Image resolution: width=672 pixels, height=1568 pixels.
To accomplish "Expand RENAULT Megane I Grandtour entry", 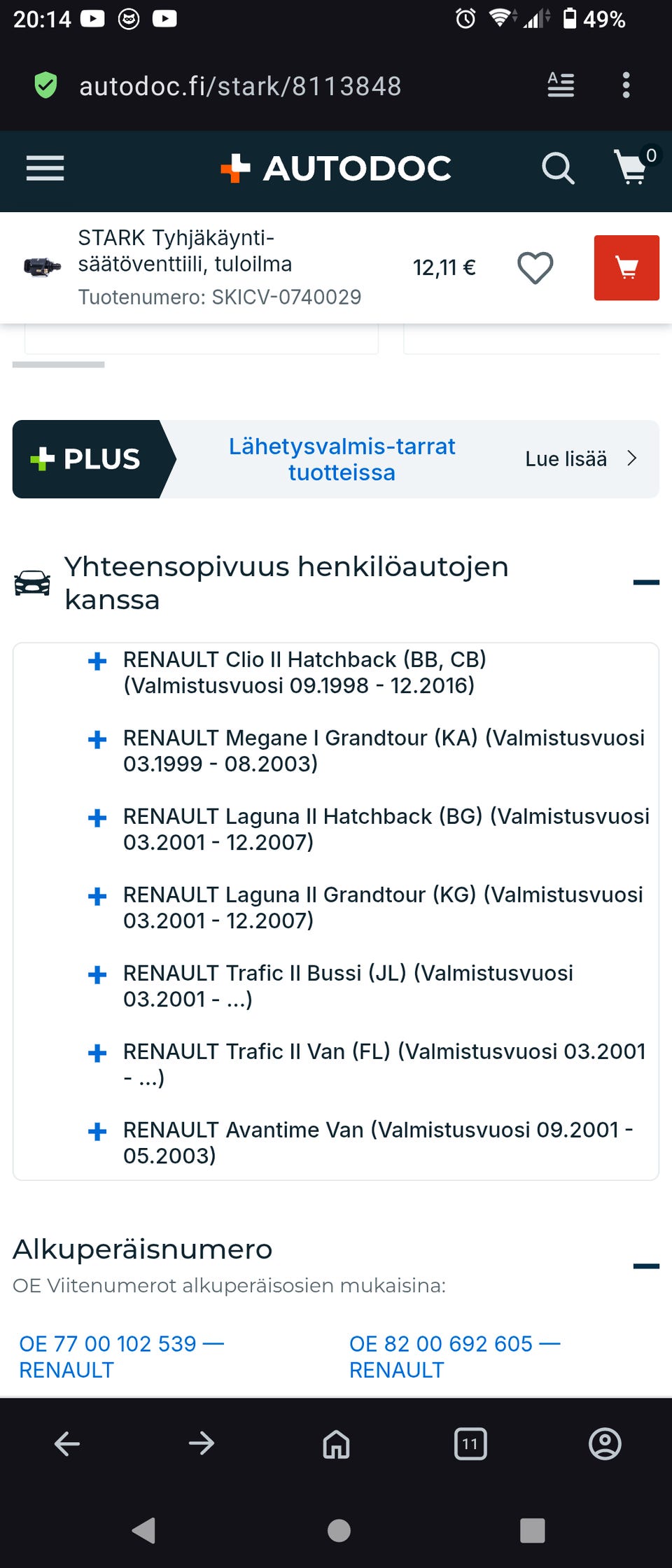I will [x=97, y=739].
